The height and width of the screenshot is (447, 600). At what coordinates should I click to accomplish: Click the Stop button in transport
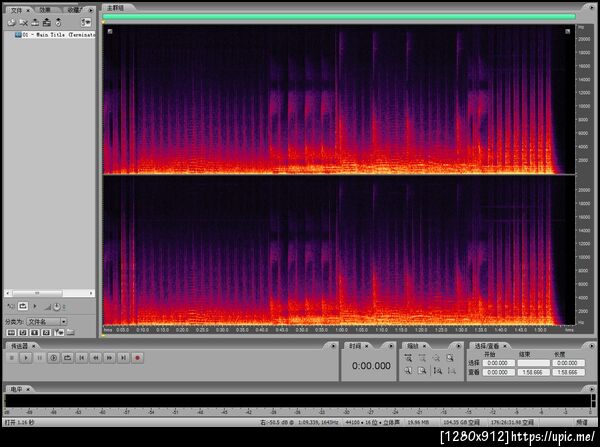click(12, 358)
